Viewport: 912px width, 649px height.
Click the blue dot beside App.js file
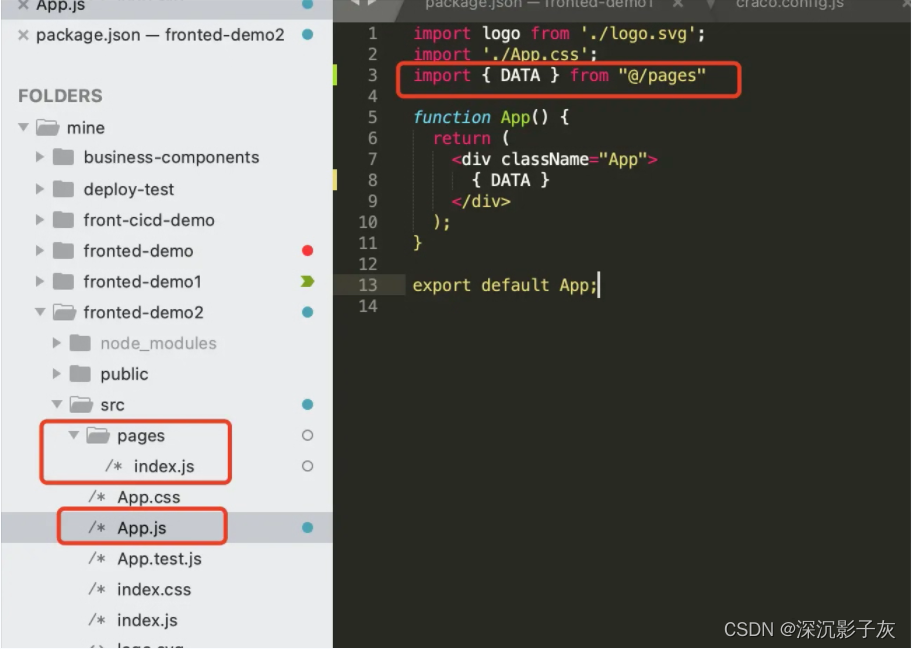(x=308, y=527)
